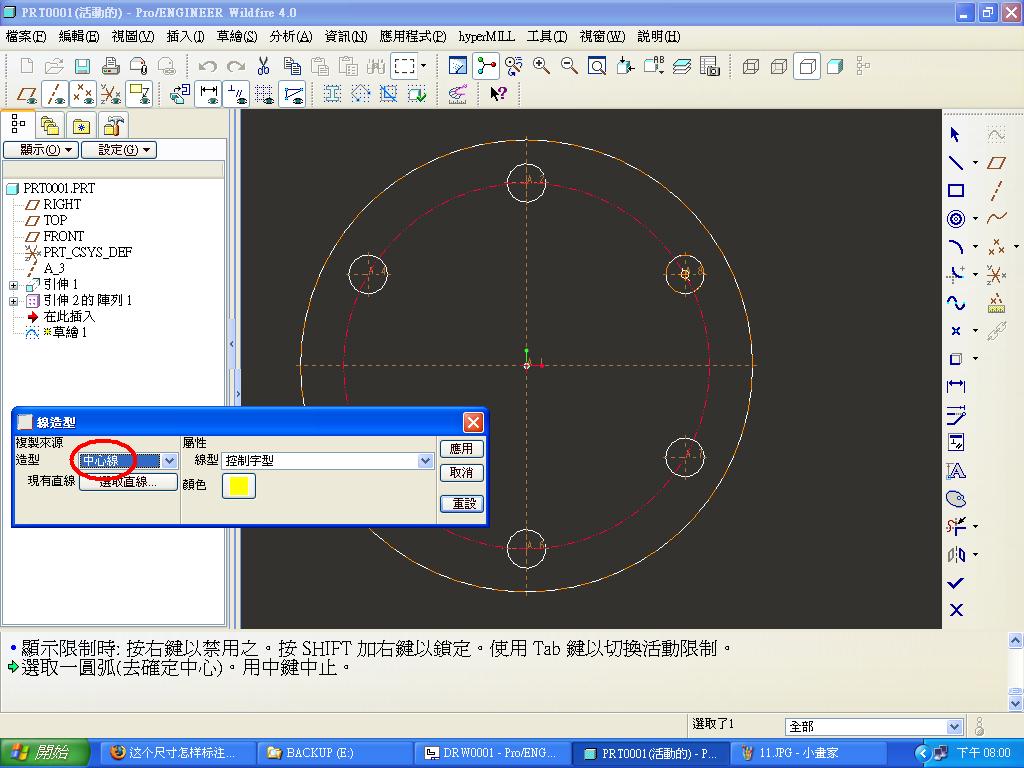Select the RIGHT datum plane in tree

(62, 204)
